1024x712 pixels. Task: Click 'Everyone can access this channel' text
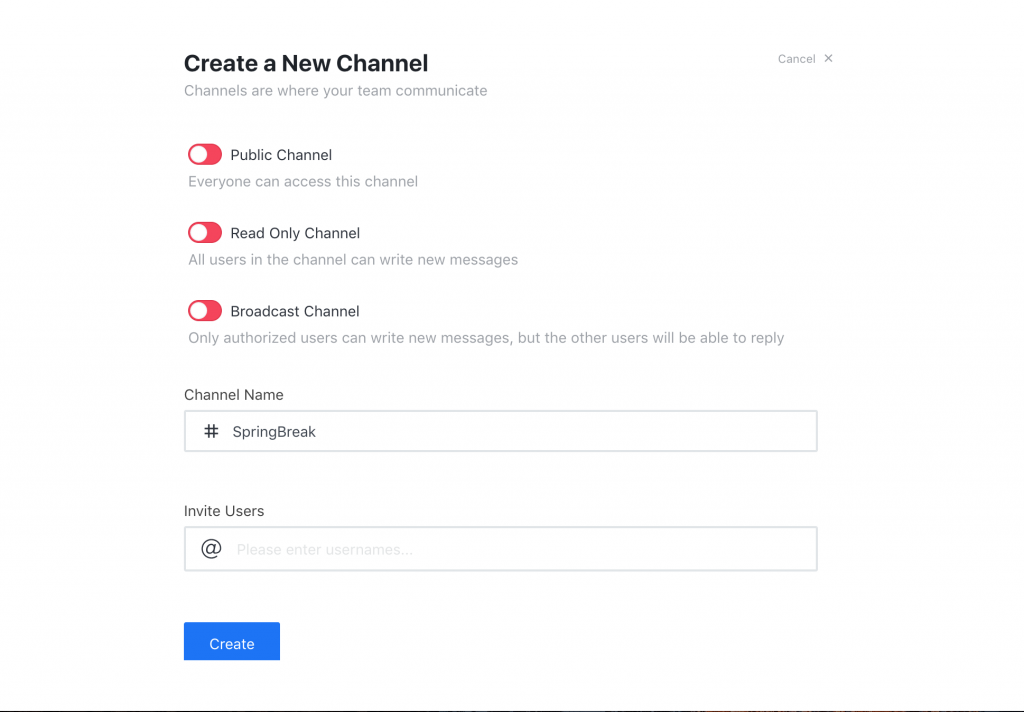pyautogui.click(x=303, y=182)
